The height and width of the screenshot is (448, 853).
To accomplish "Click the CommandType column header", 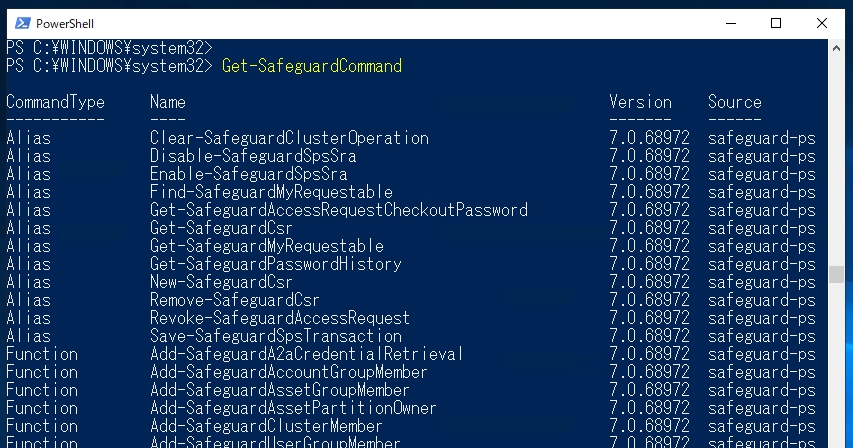I will point(55,102).
